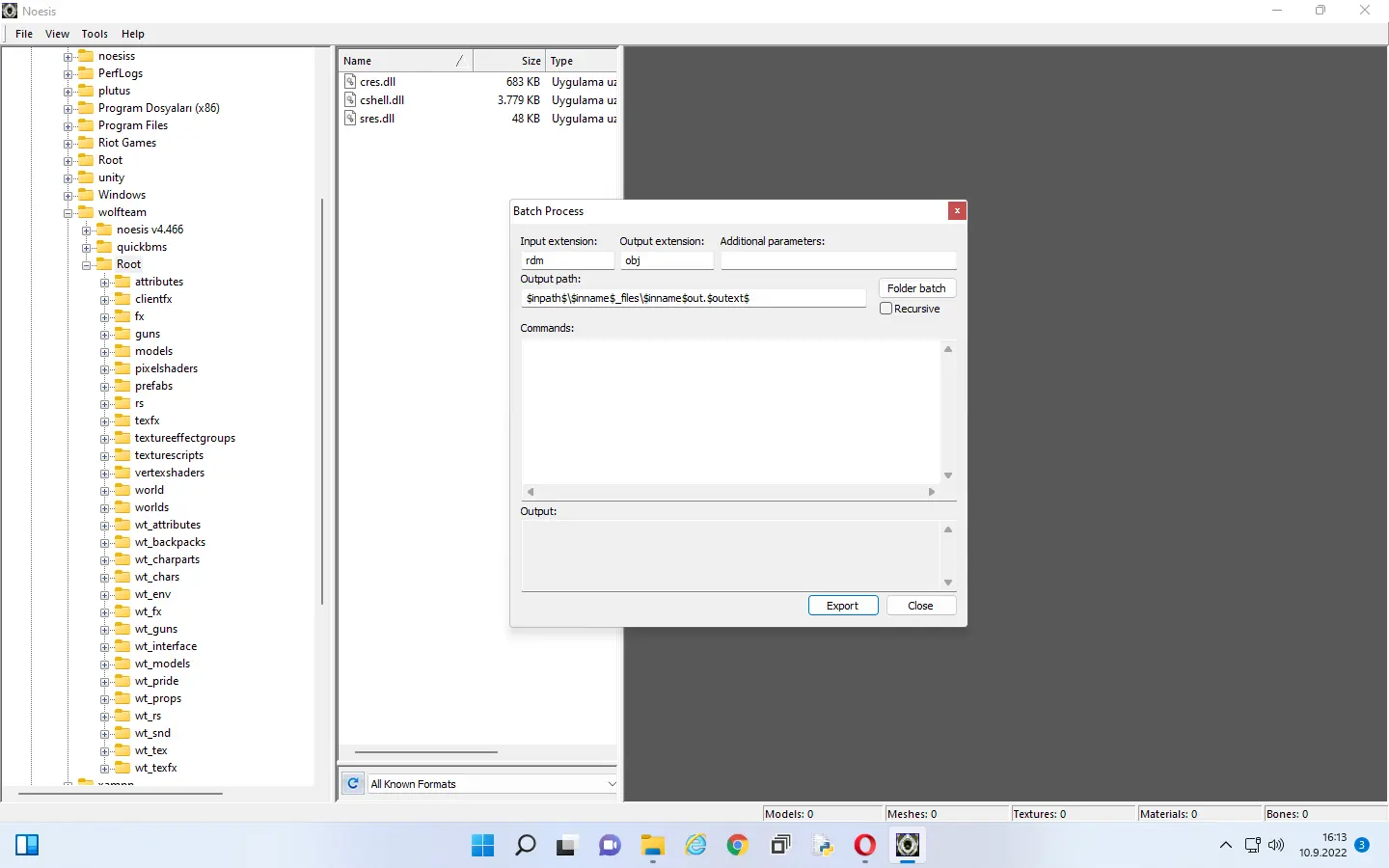
Task: Collapse the Root folder node
Action: pos(87,264)
